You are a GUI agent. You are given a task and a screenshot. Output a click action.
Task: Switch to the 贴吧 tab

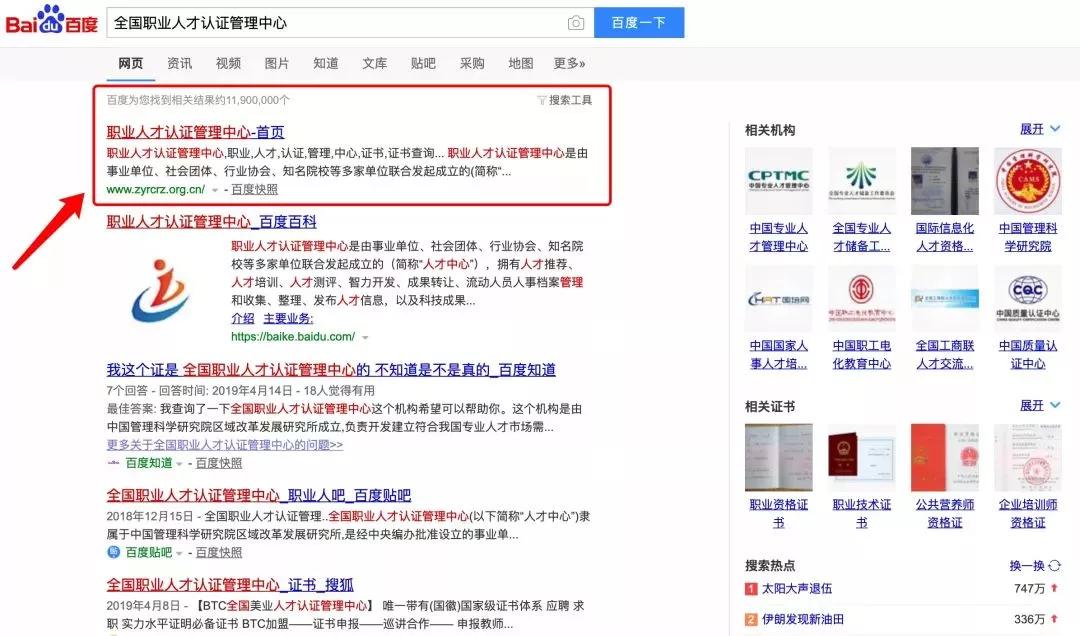[x=423, y=63]
